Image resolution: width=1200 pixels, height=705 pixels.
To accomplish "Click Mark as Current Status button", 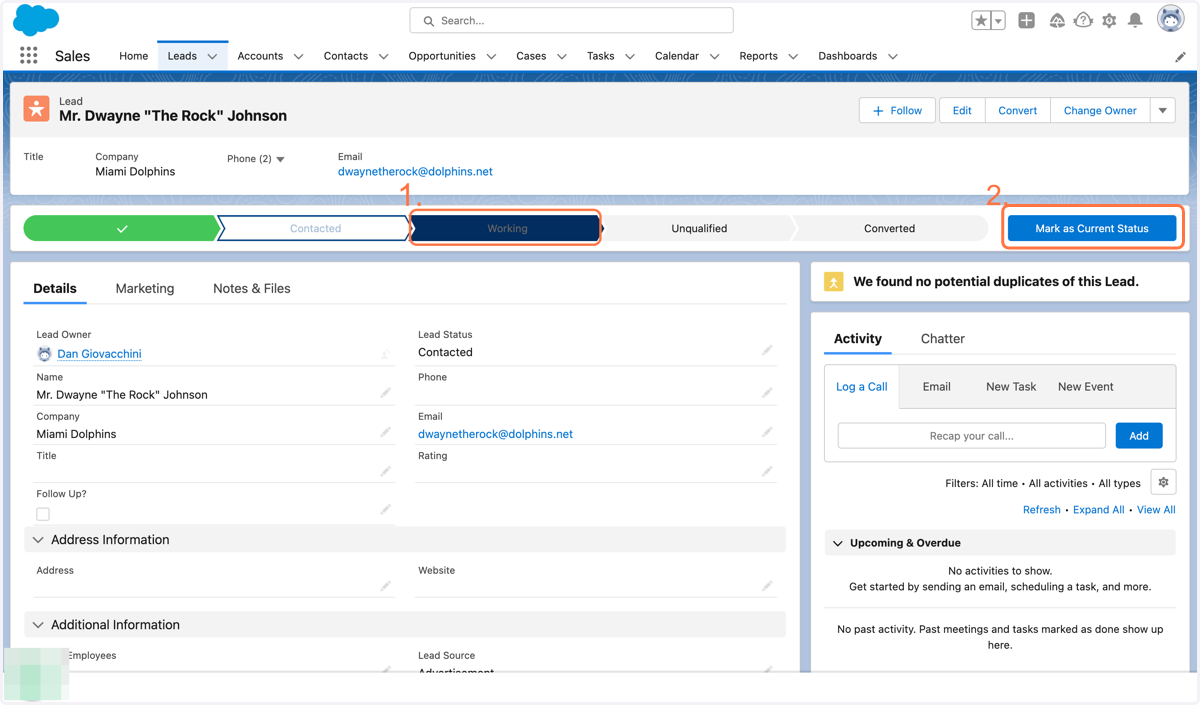I will click(x=1092, y=229).
